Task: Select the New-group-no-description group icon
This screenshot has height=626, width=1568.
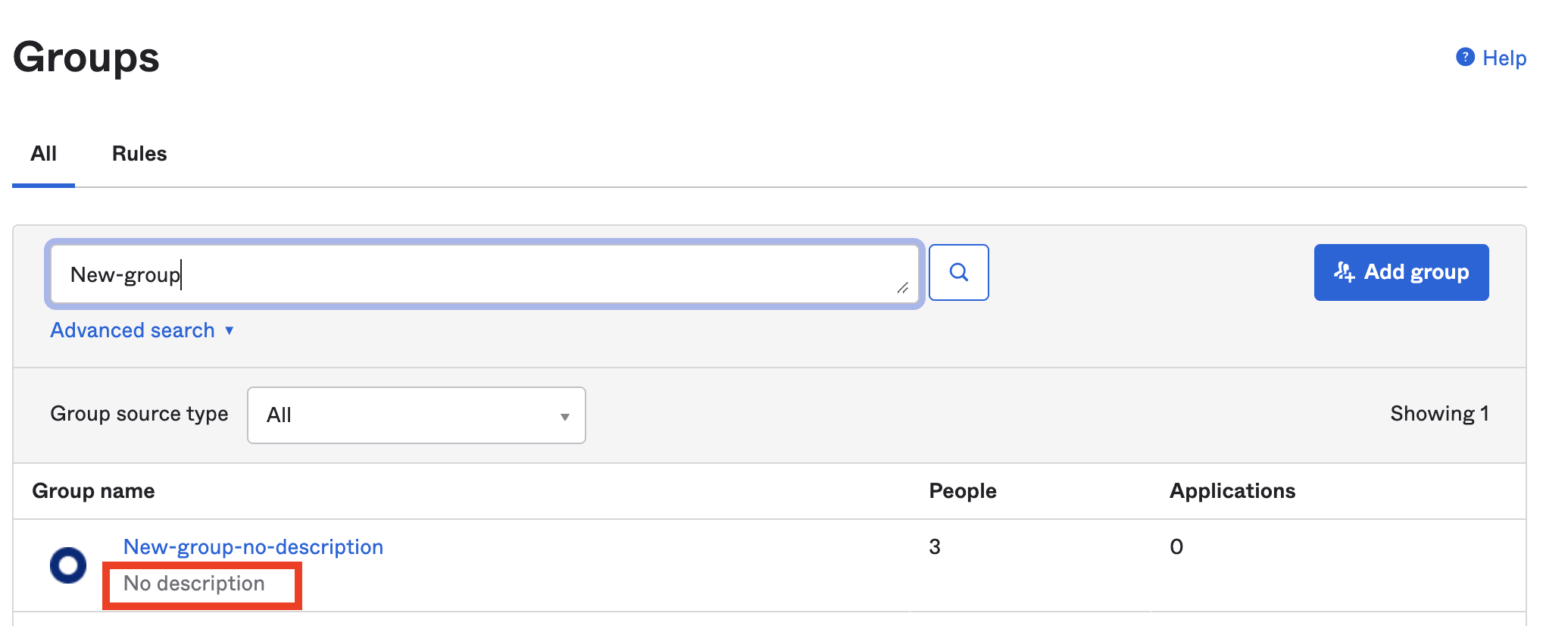Action: (x=67, y=565)
